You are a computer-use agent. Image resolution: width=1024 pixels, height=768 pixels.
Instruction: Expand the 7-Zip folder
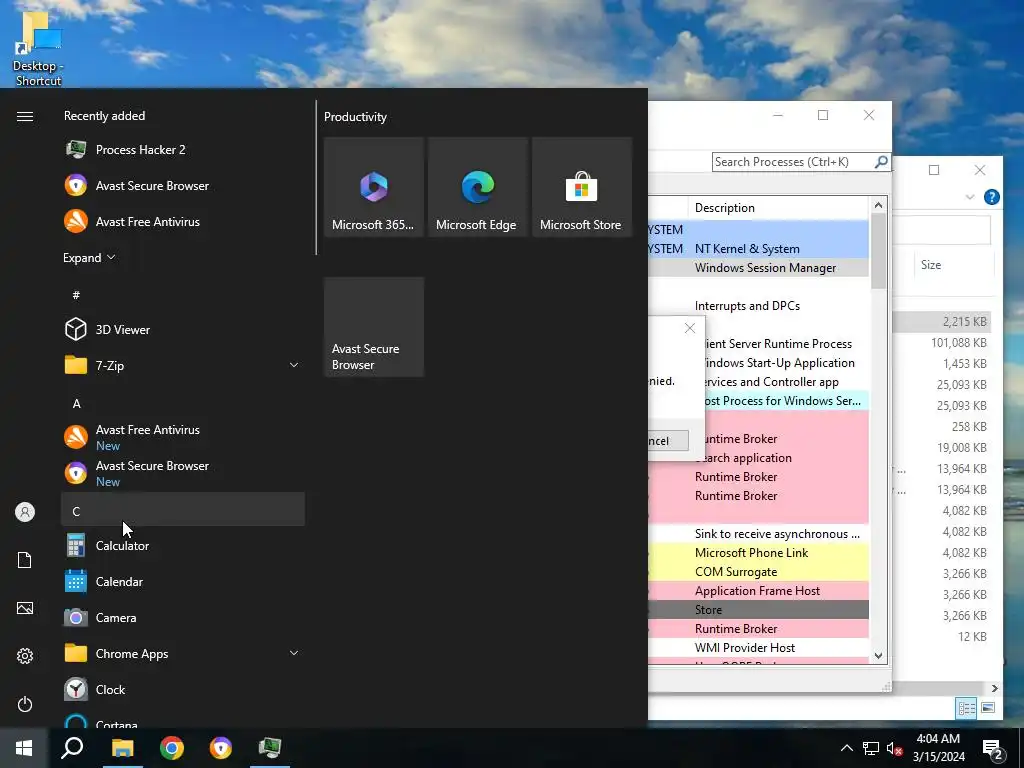point(183,365)
